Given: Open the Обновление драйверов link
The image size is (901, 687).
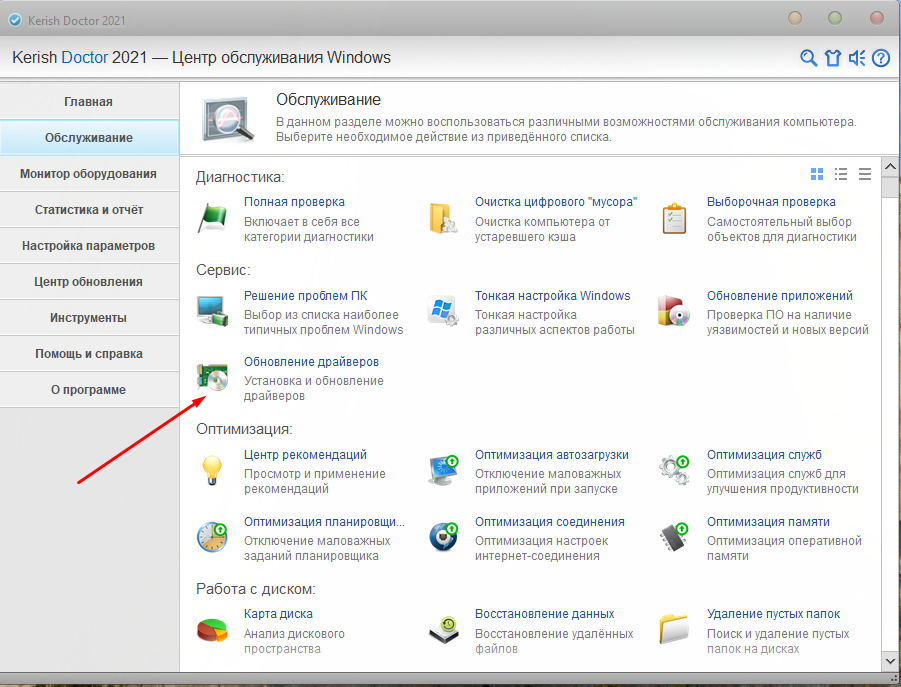Looking at the screenshot, I should click(x=311, y=362).
